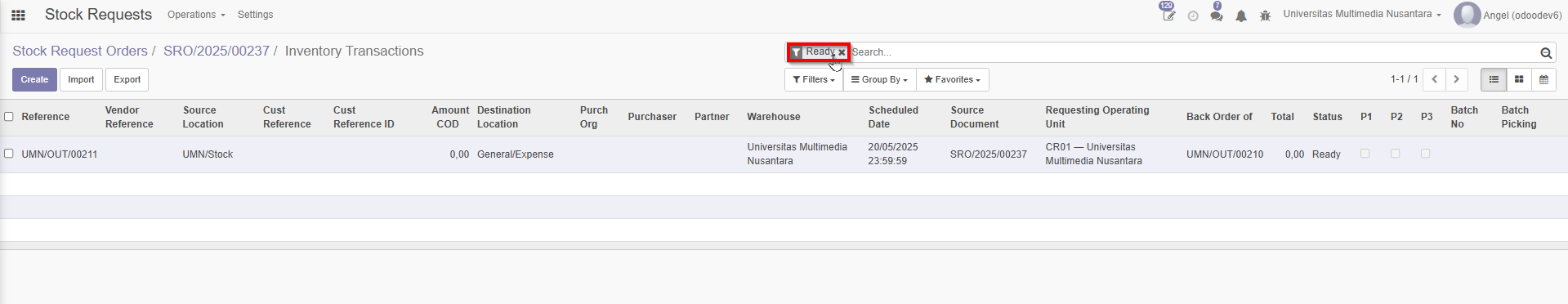Open the debug bug icon
This screenshot has width=1568, height=304.
(1265, 16)
